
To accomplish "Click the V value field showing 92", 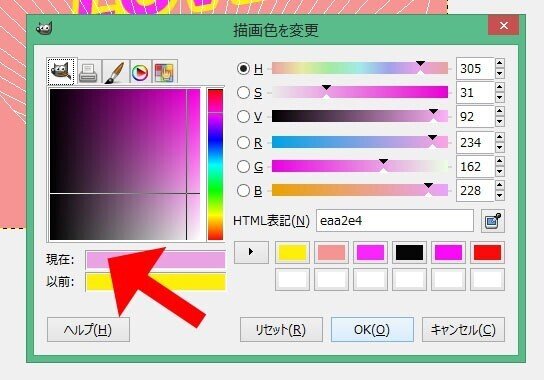I will click(475, 116).
